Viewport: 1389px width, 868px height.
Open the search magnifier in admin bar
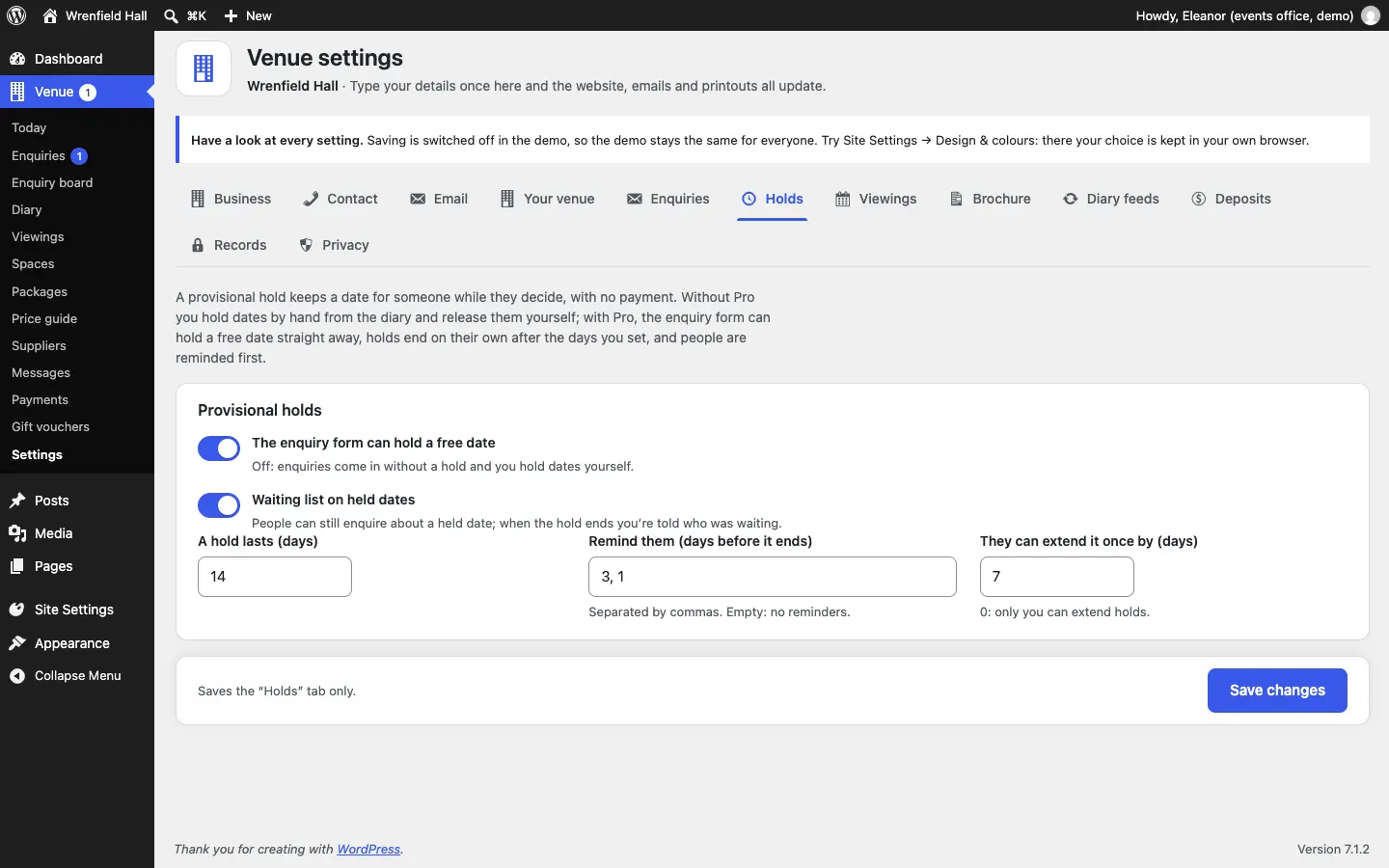[x=171, y=15]
